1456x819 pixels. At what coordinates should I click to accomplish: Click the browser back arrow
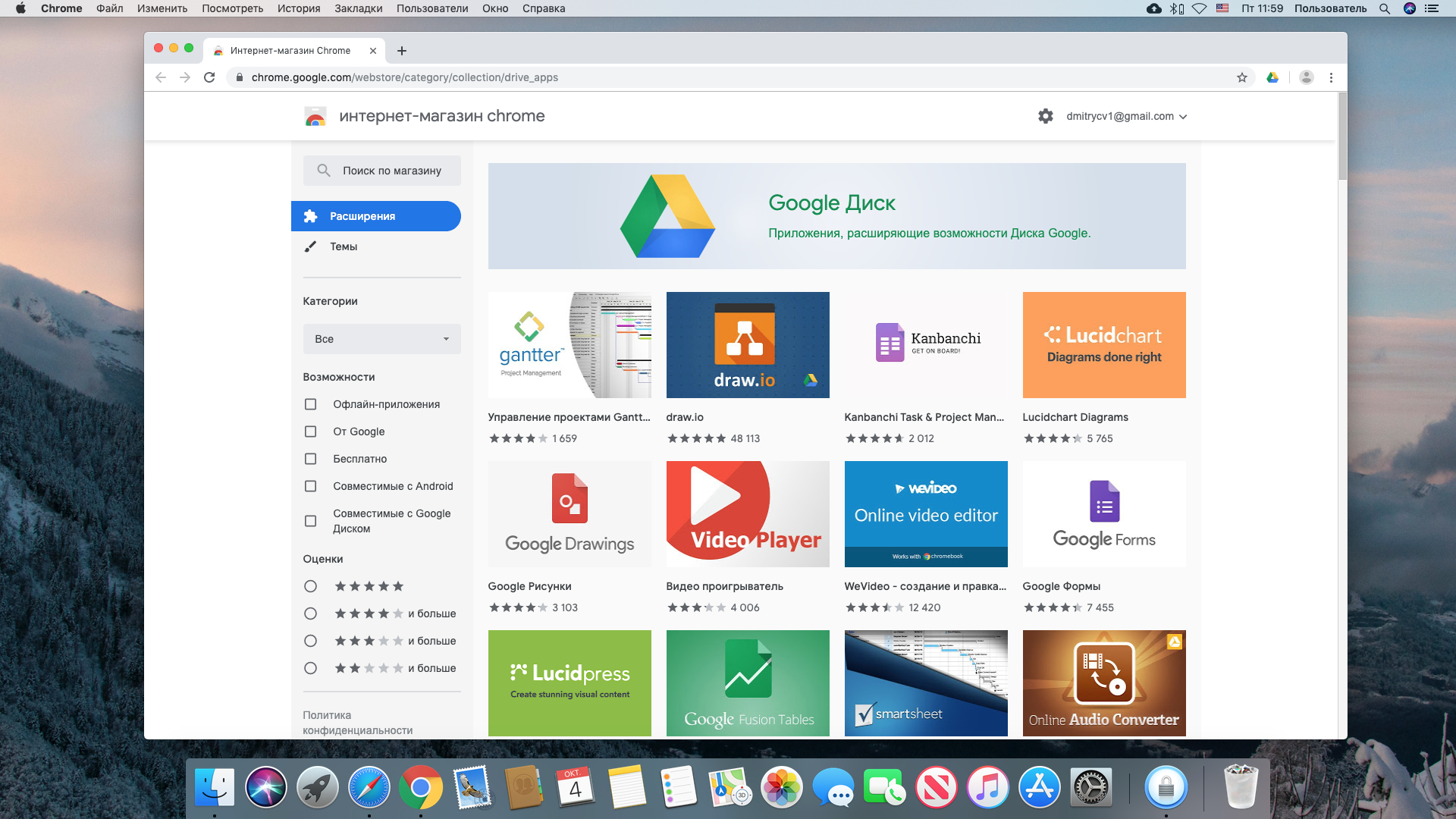161,77
